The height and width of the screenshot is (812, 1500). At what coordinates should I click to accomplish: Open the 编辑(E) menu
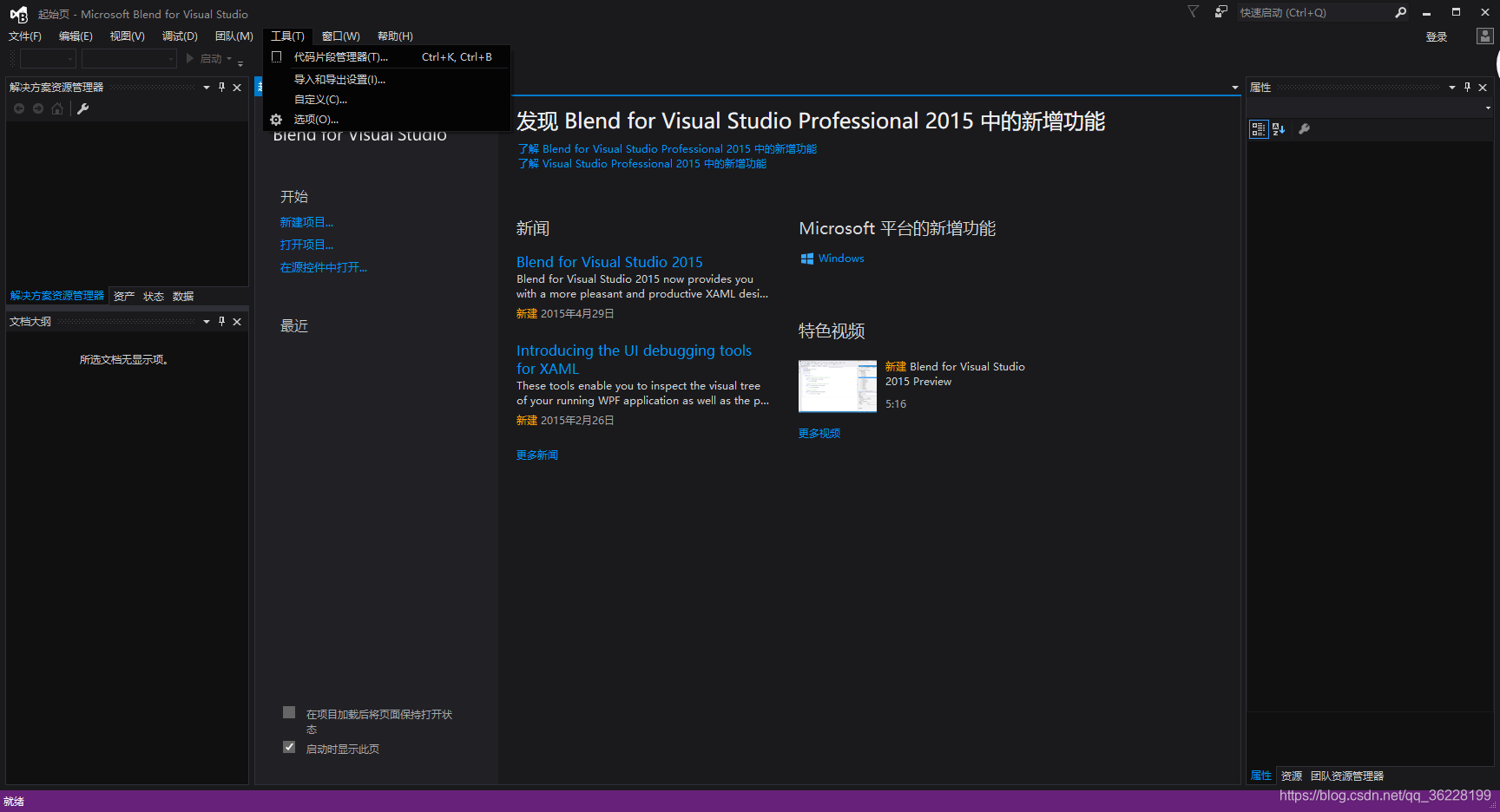point(76,36)
